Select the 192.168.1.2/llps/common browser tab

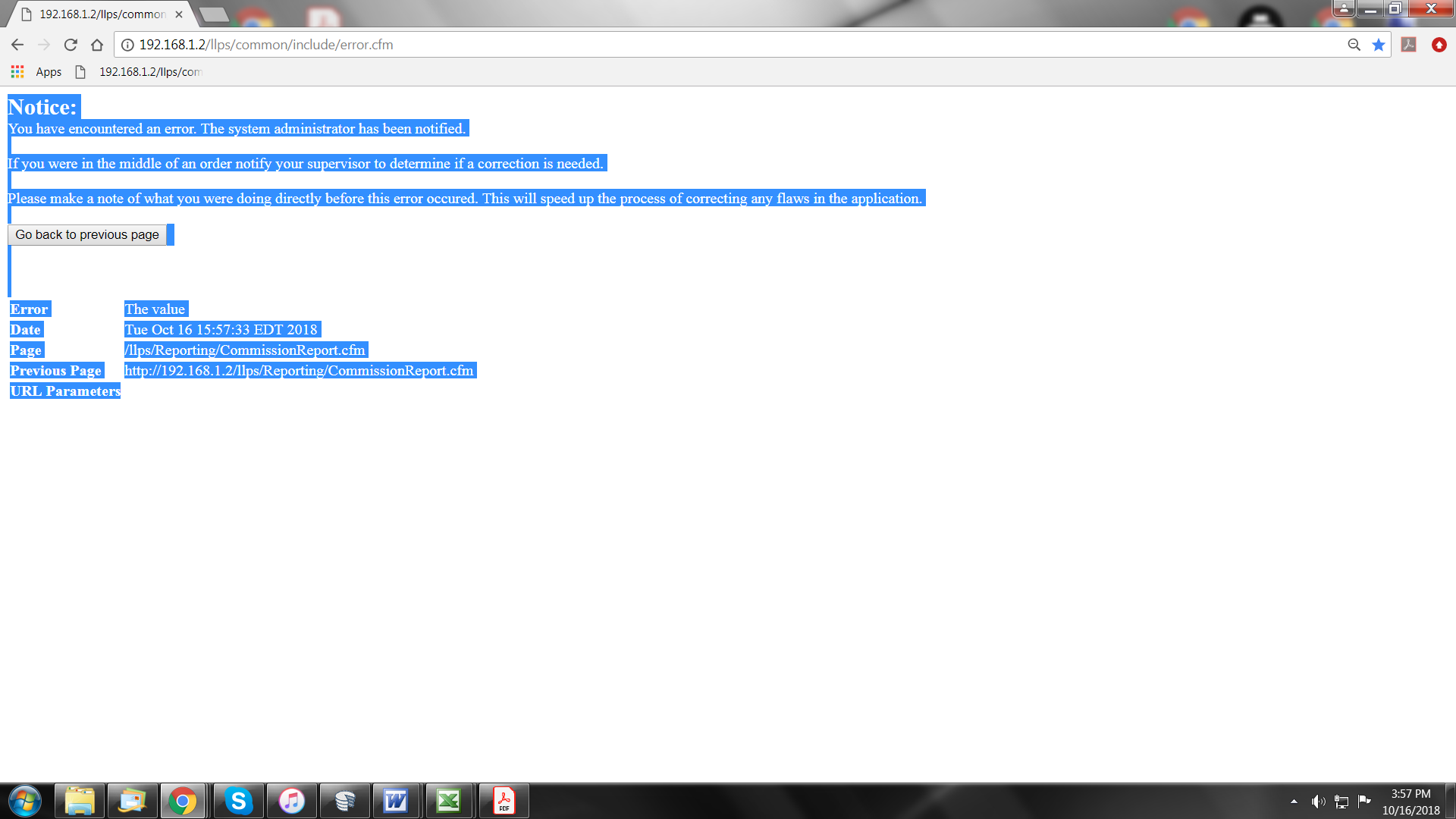[x=102, y=14]
